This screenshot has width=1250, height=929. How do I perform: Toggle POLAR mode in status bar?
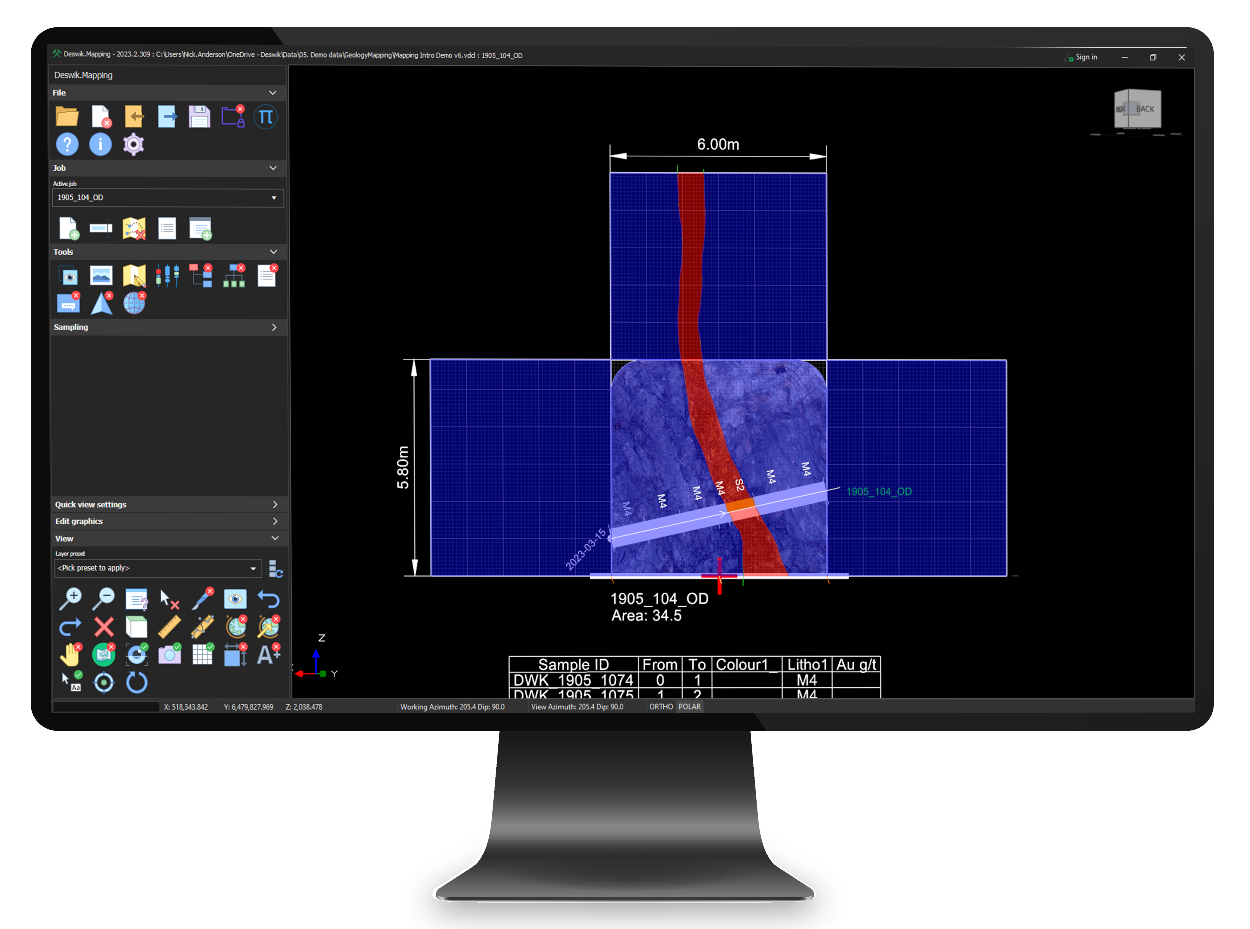point(690,706)
